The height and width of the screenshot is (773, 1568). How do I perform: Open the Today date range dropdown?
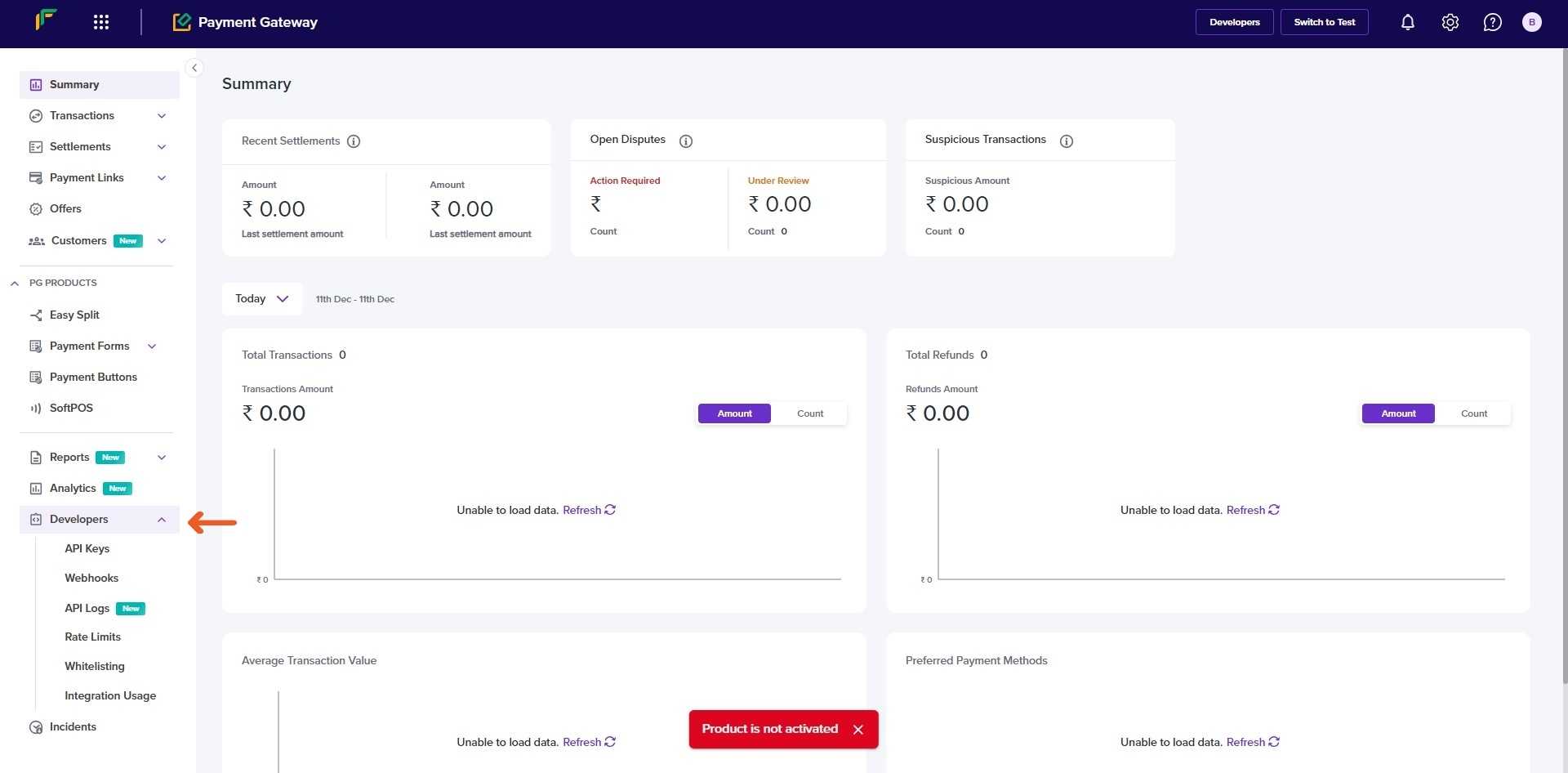pyautogui.click(x=262, y=298)
